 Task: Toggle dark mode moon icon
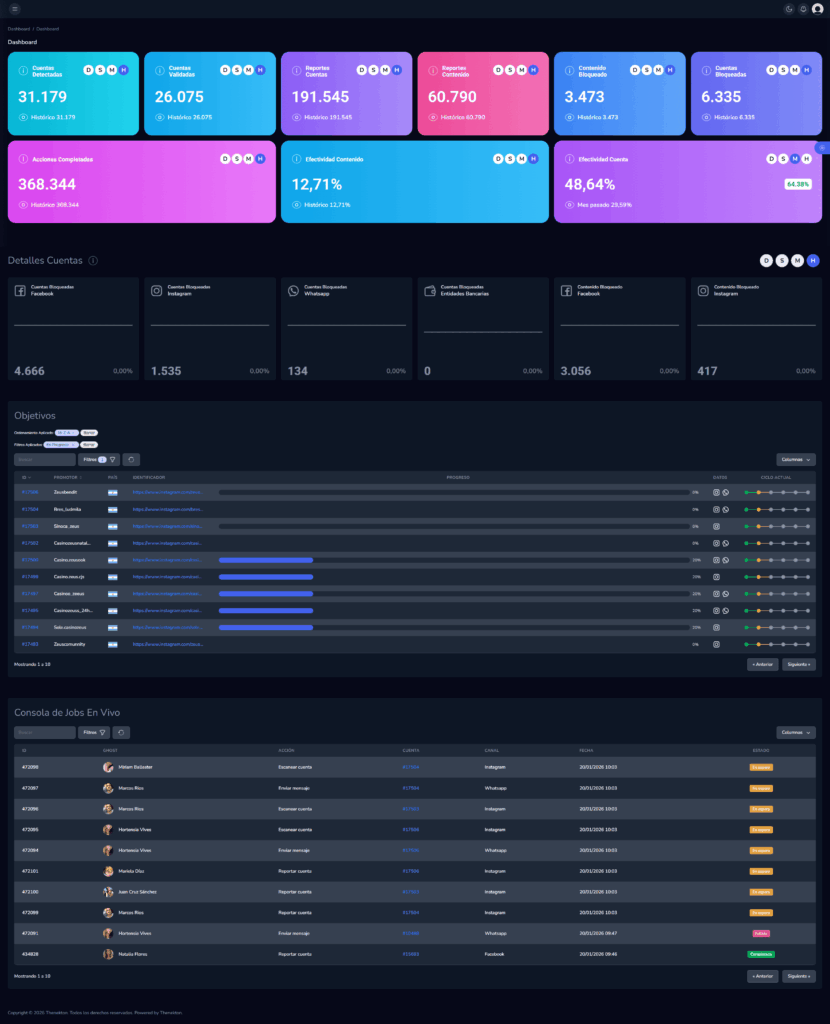(x=789, y=9)
